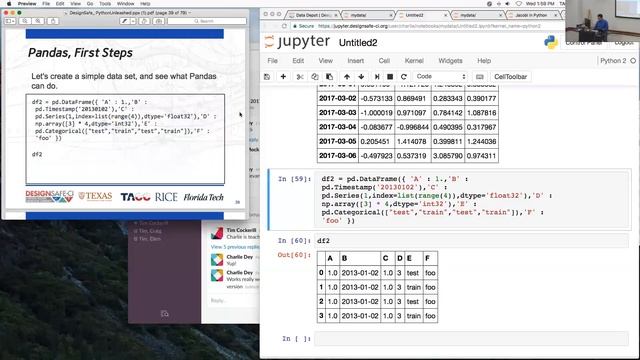
Task: Click the Slack compose icon at the sidebar bottom
Action: pos(164,314)
